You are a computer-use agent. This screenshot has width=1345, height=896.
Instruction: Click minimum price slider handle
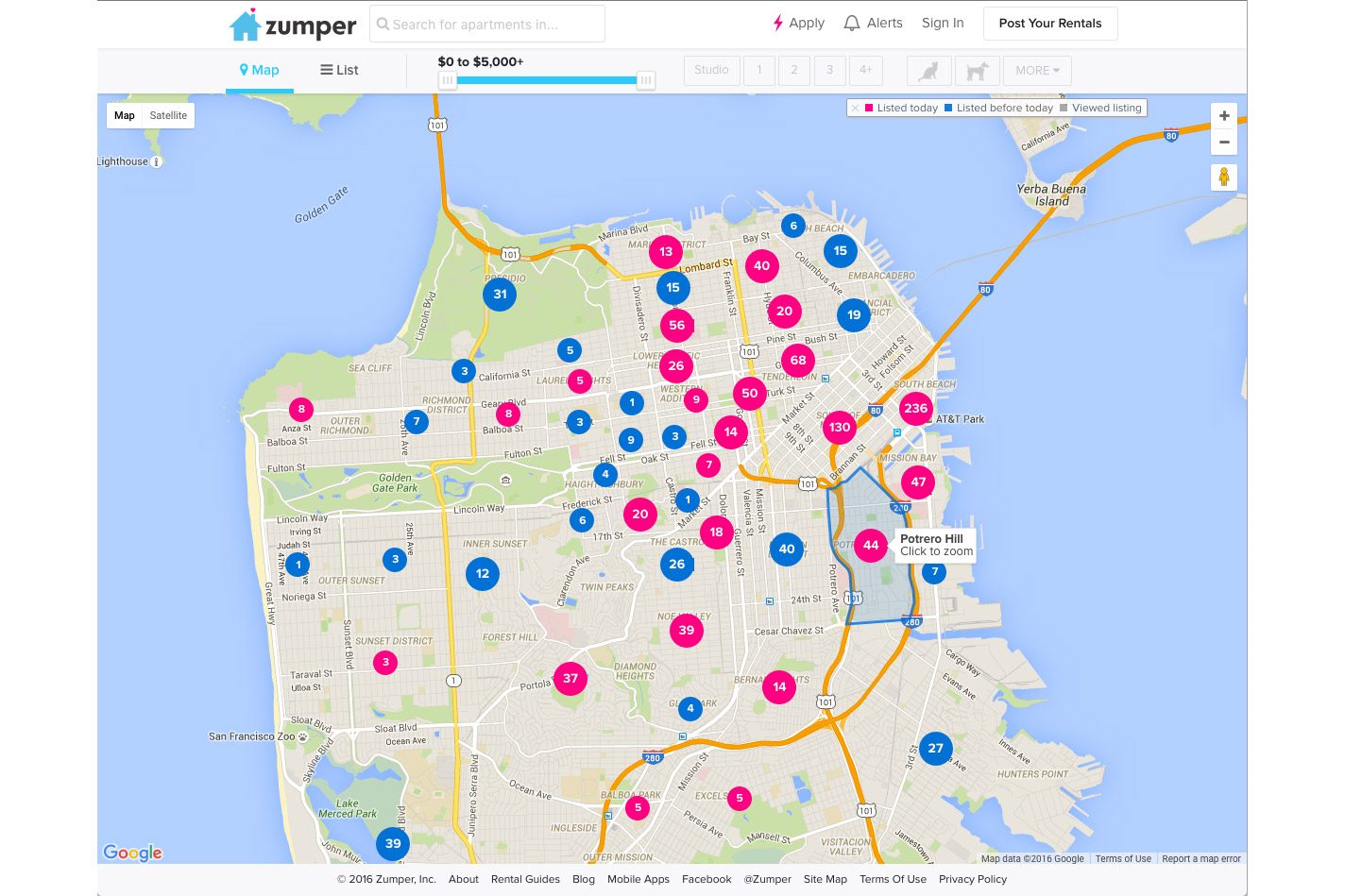(x=448, y=80)
